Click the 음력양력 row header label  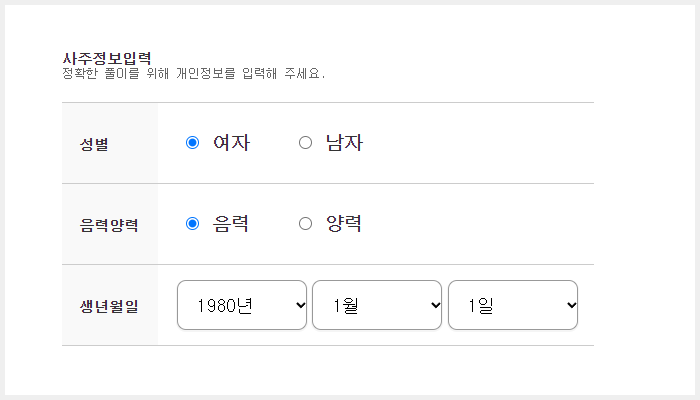pos(109,225)
